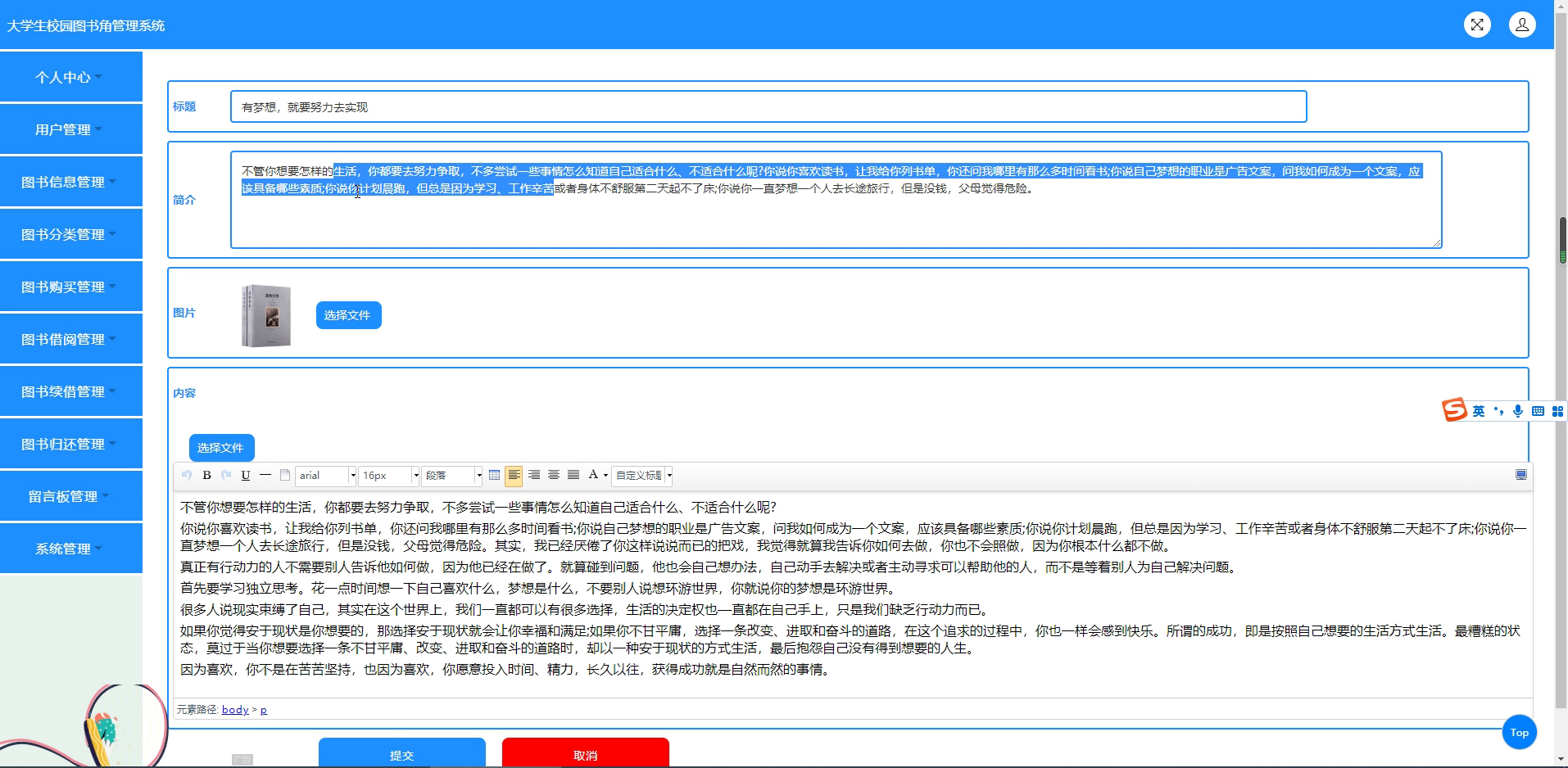
Task: Click 选择文件 button under 内容 label
Action: pos(221,448)
